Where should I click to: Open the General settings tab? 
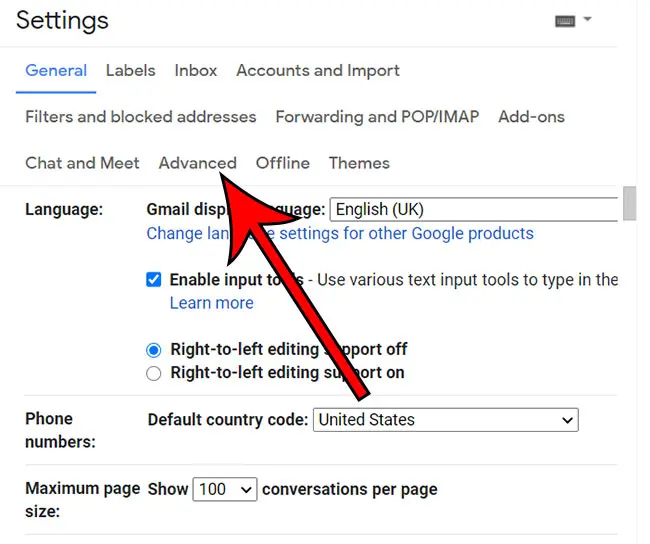pos(56,71)
